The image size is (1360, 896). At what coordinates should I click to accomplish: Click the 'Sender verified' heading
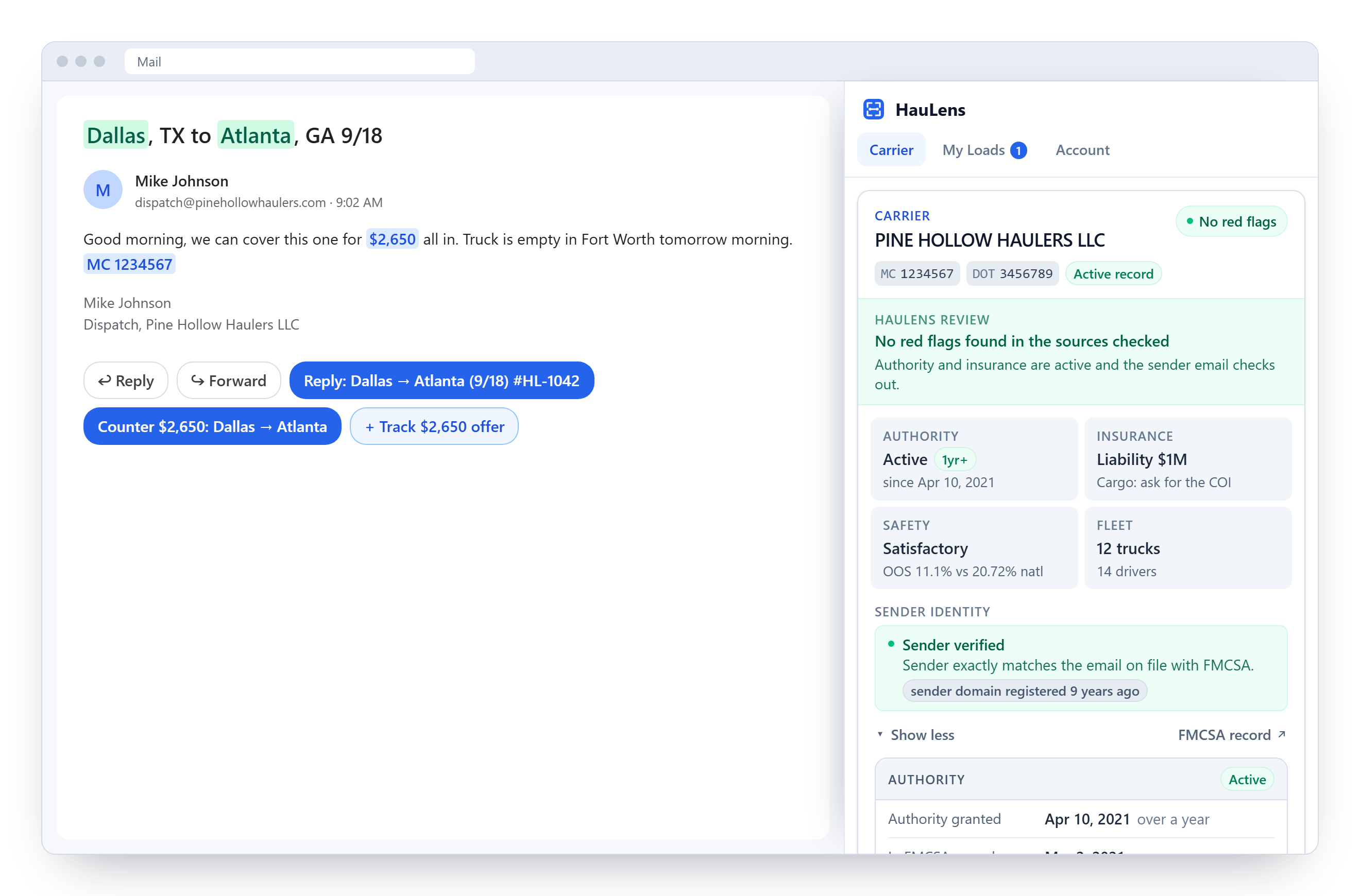(953, 645)
